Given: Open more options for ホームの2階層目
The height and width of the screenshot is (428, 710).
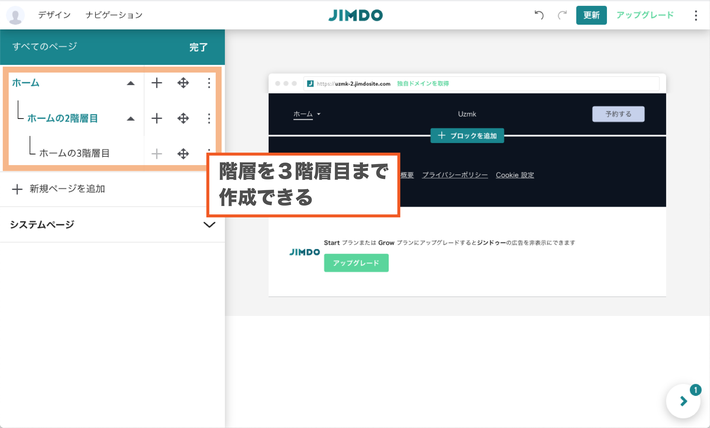Looking at the screenshot, I should pos(209,119).
